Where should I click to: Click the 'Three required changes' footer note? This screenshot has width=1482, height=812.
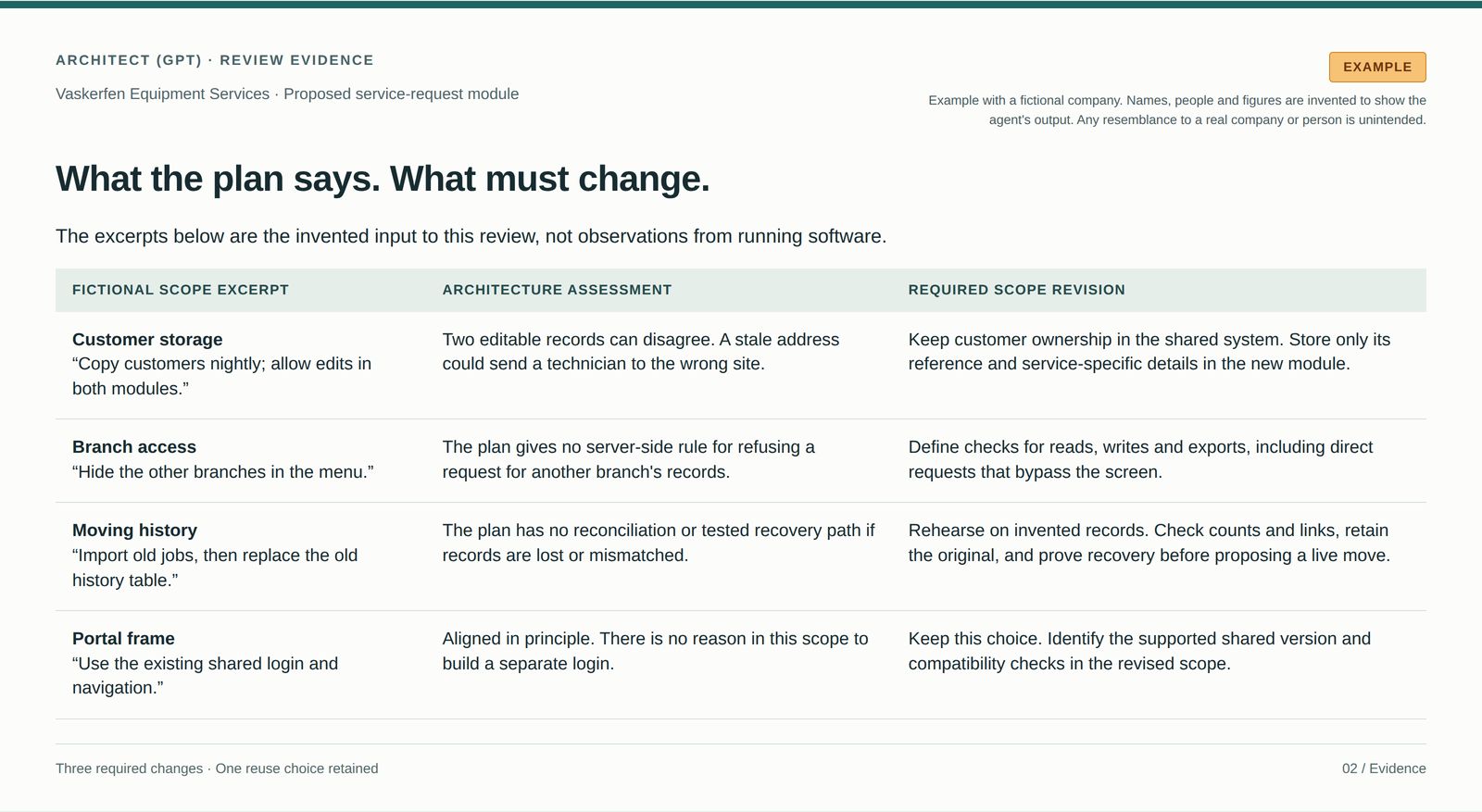(x=217, y=768)
